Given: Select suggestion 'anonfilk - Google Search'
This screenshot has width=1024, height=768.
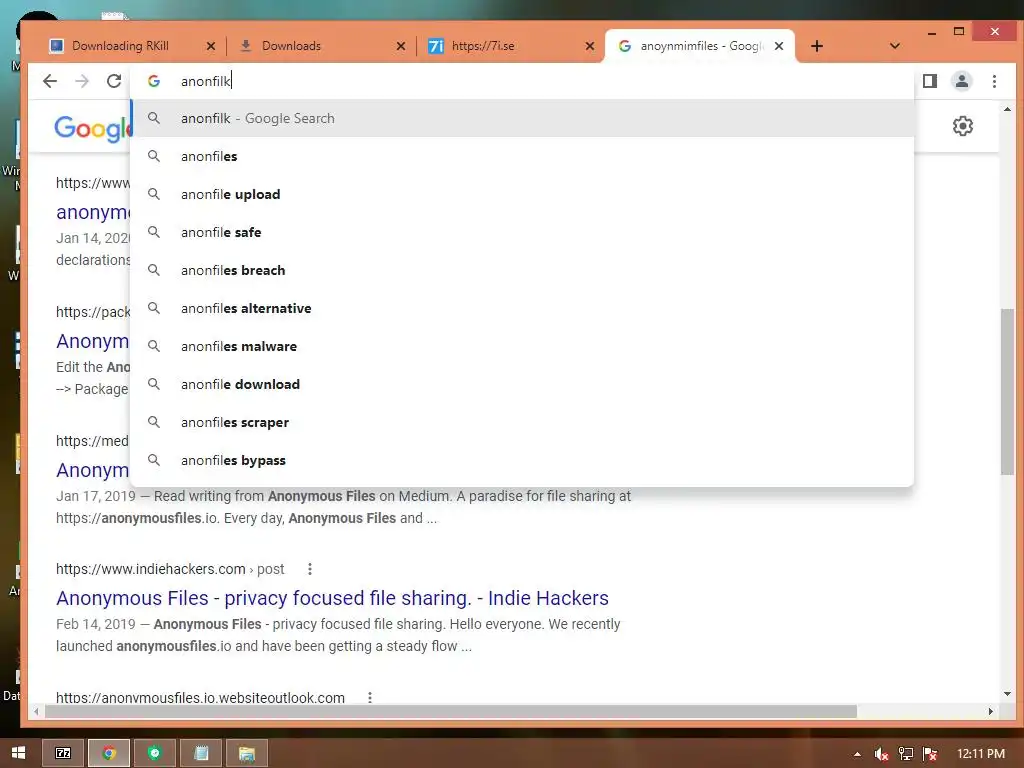Looking at the screenshot, I should pos(522,118).
